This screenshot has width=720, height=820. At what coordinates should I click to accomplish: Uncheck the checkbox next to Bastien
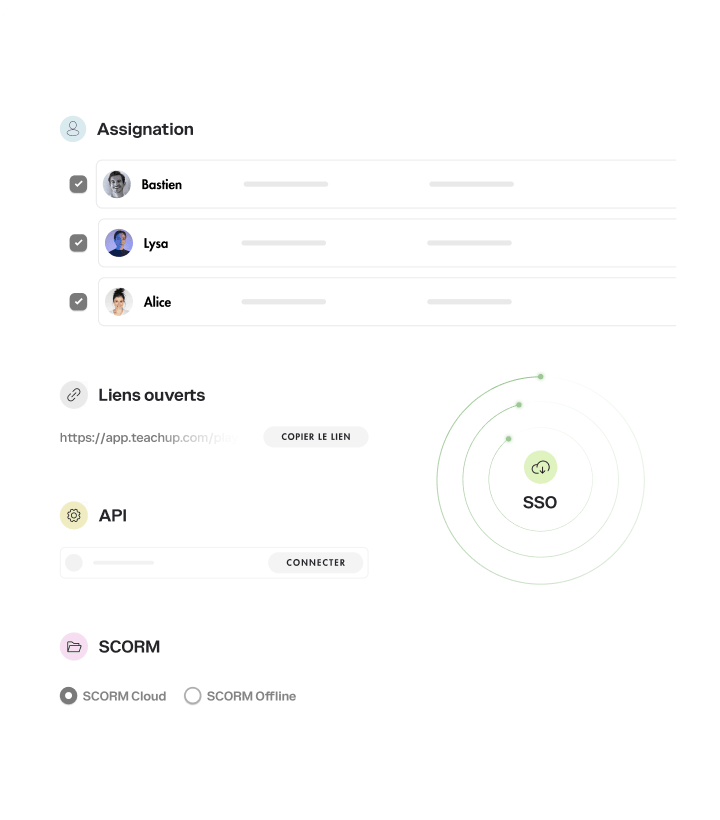click(x=78, y=184)
